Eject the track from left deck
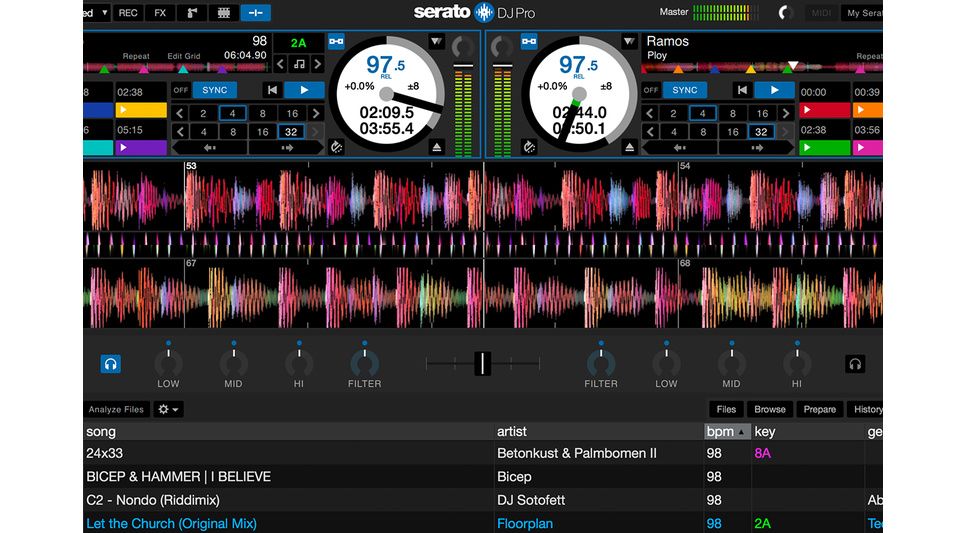Screen dimensions: 967x533 437,147
